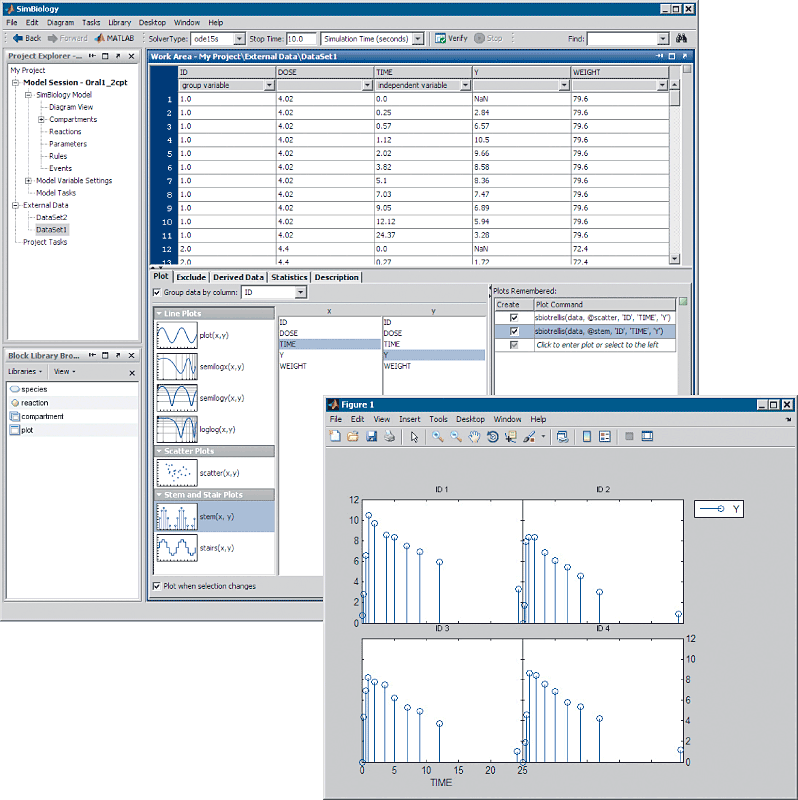798x800 pixels.
Task: Click the Back navigation arrow
Action: click(27, 38)
